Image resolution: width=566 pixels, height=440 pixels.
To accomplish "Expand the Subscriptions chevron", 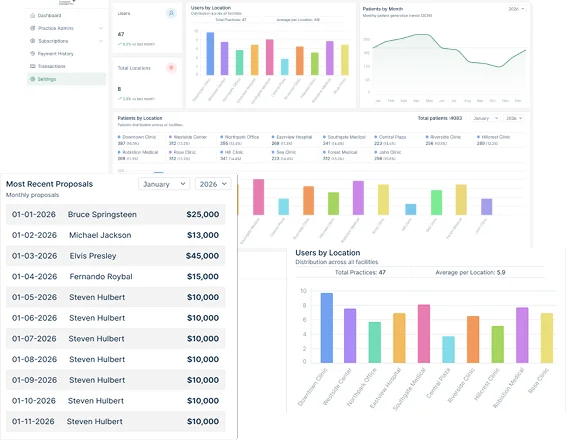I will (101, 41).
